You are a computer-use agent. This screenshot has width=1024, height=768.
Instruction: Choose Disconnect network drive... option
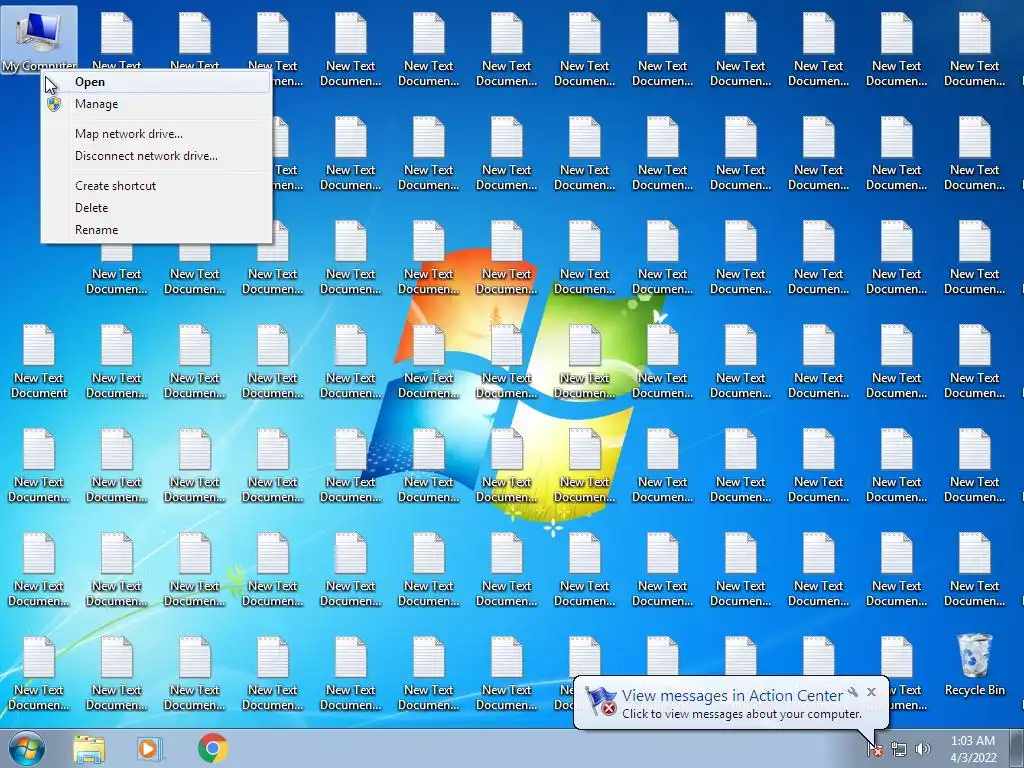tap(156, 156)
